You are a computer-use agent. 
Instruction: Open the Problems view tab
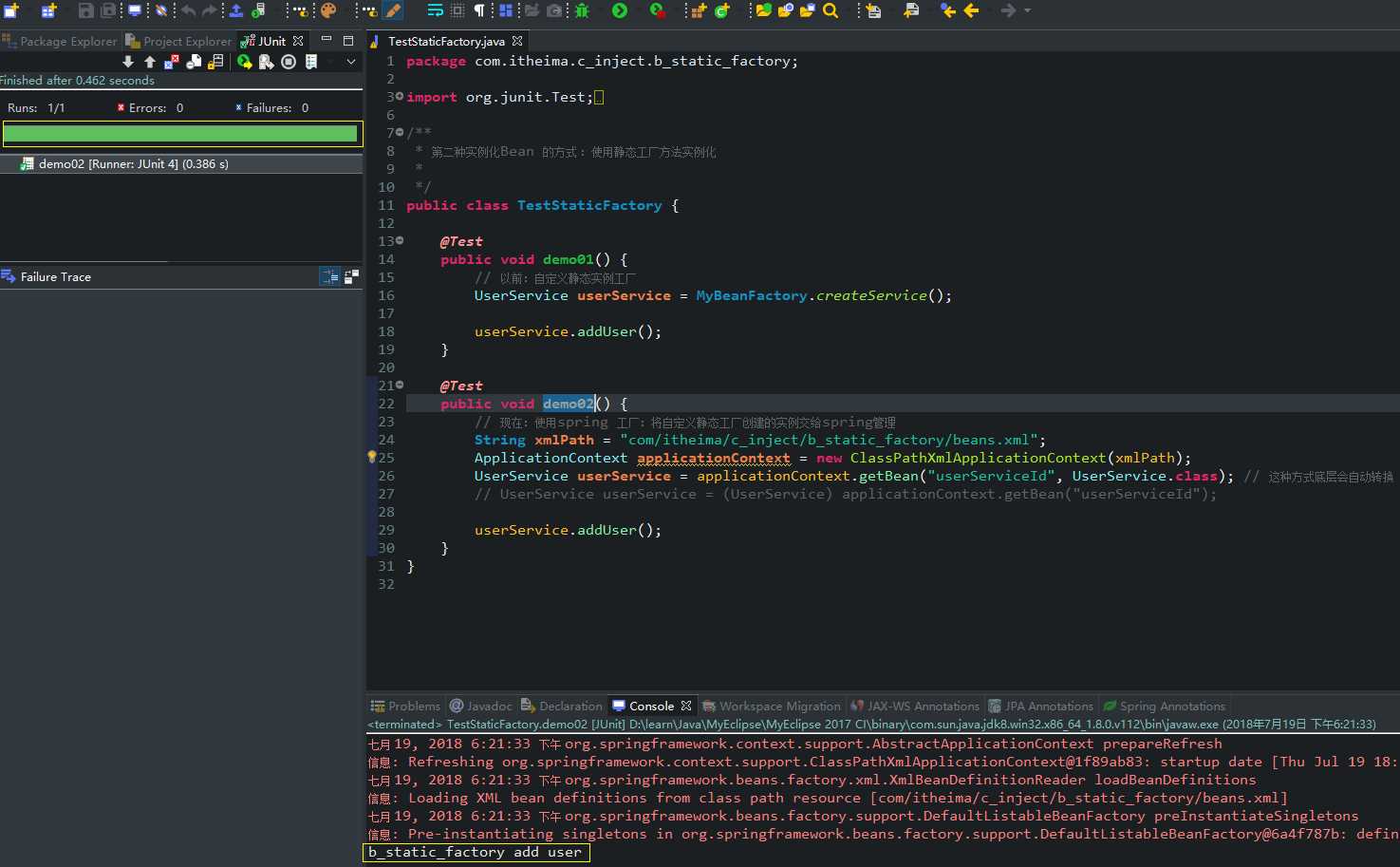click(x=405, y=706)
